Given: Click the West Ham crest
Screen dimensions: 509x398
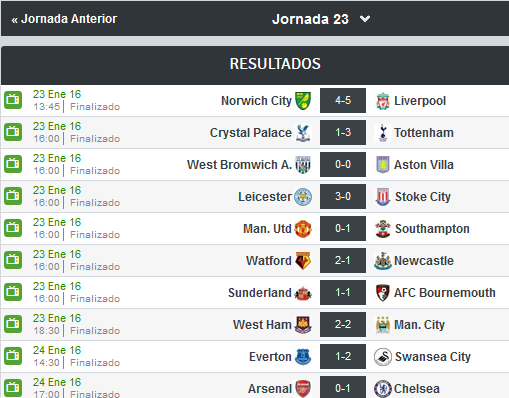Looking at the screenshot, I should [x=303, y=325].
